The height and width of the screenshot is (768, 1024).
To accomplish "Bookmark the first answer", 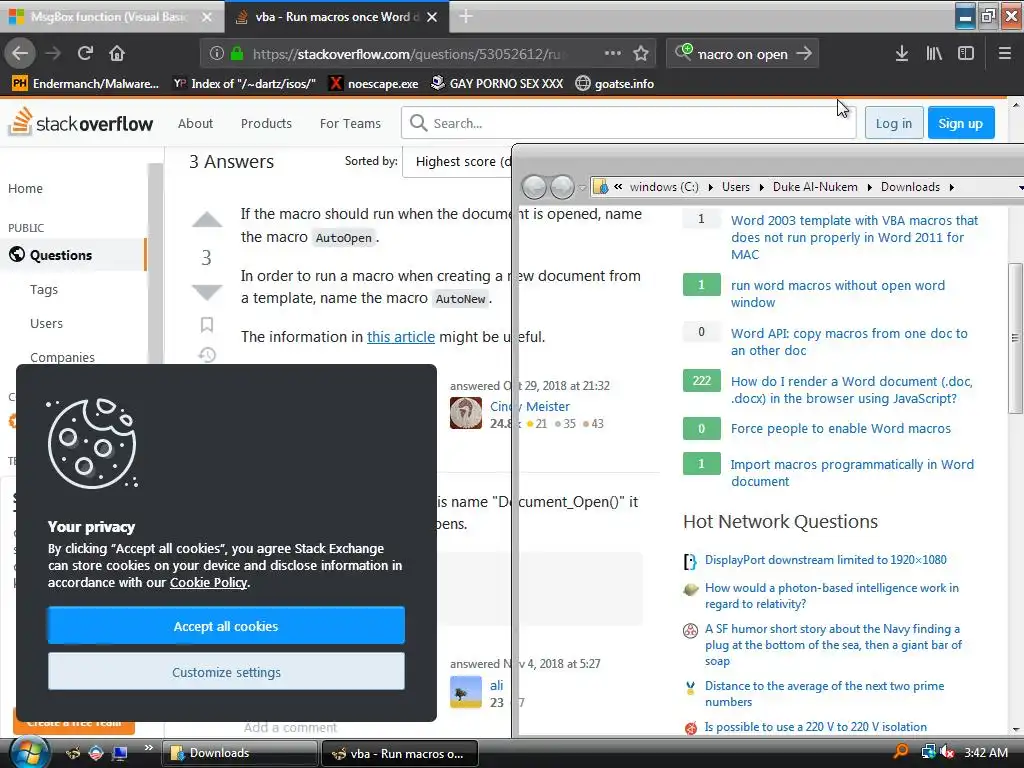I will click(207, 325).
